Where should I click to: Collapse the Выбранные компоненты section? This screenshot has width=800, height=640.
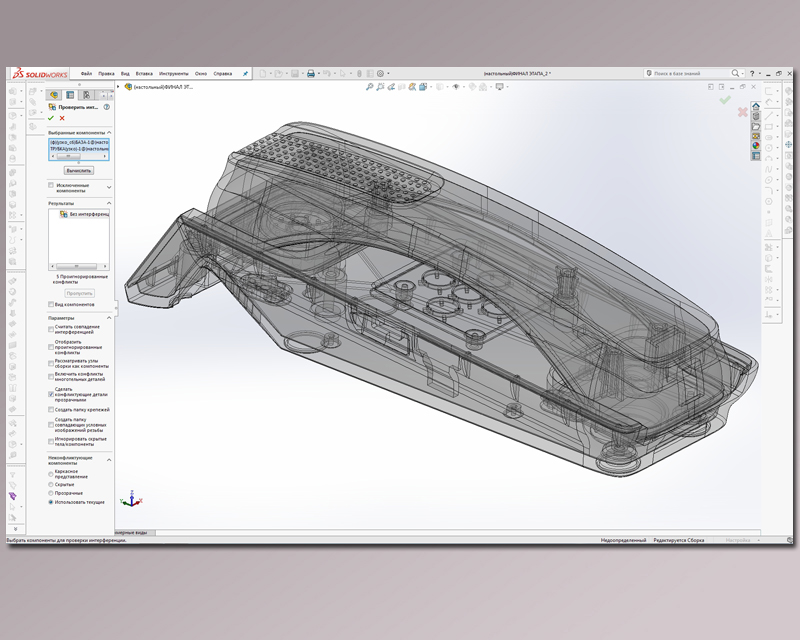point(109,132)
